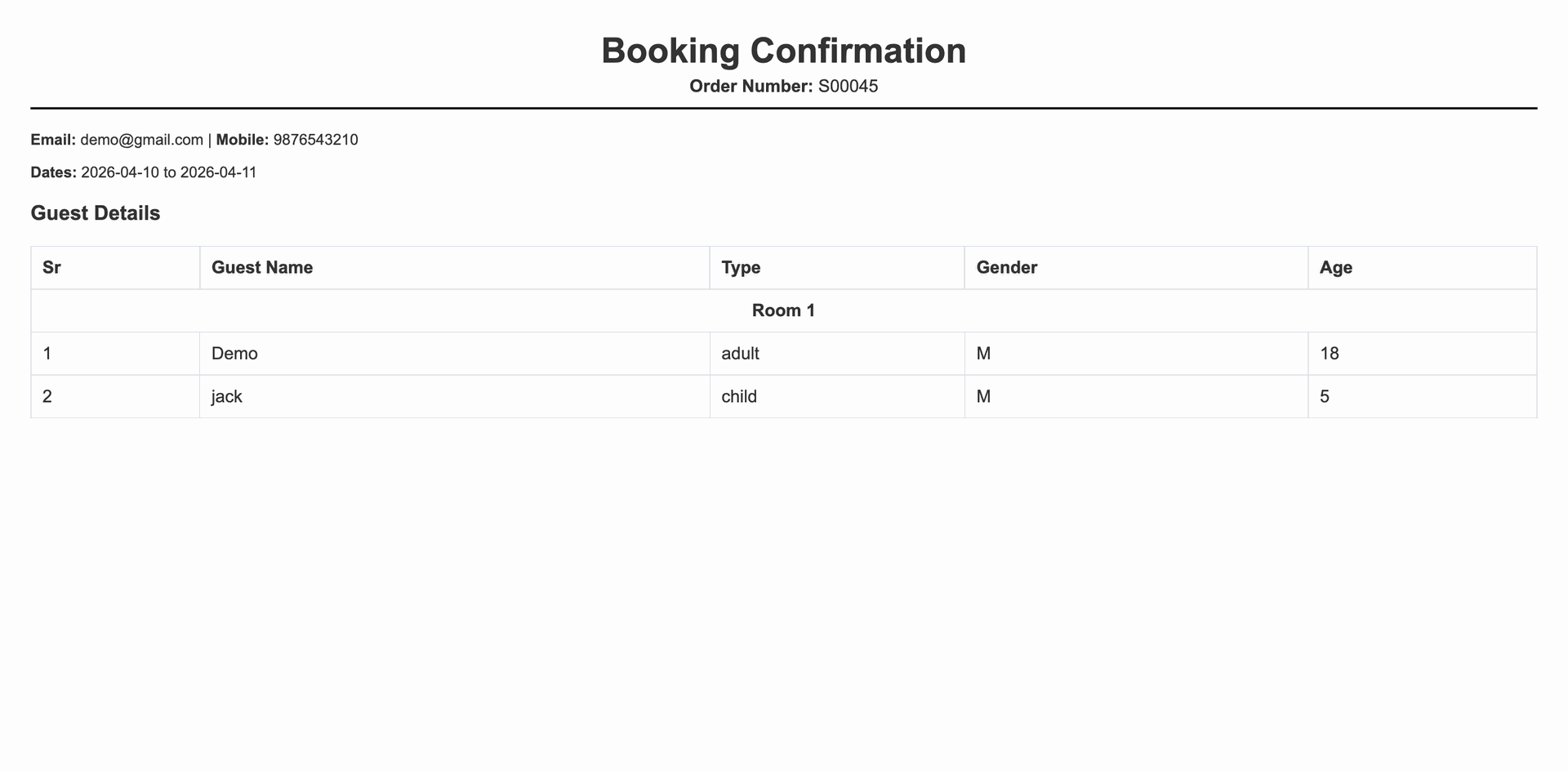The image size is (1568, 772).
Task: Click the Guest Details heading
Action: pos(96,213)
